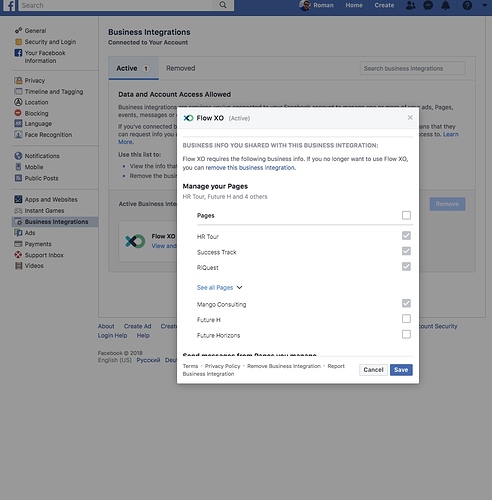This screenshot has width=492, height=500.
Task: Click the Search business integrations field
Action: (412, 68)
